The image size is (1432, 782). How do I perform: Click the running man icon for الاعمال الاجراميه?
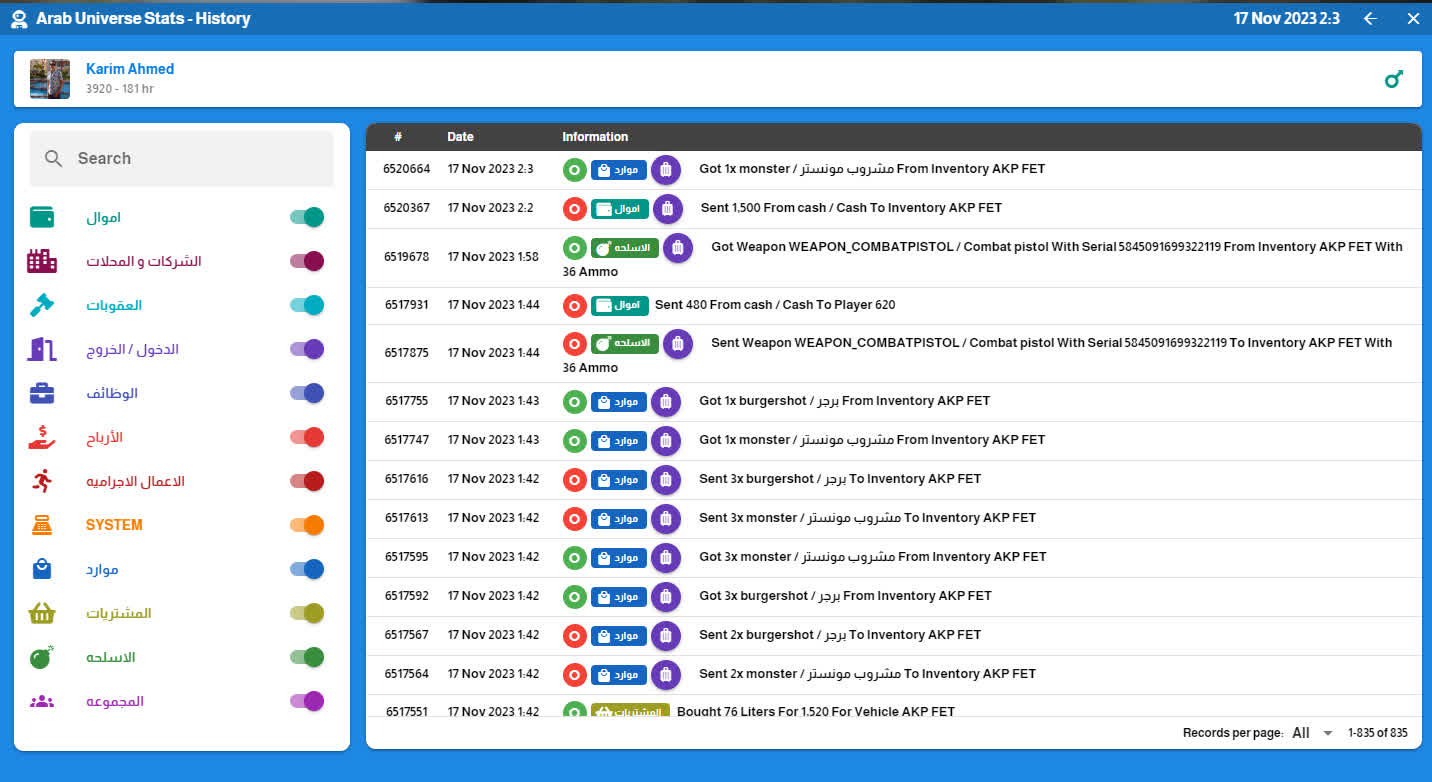click(x=42, y=481)
